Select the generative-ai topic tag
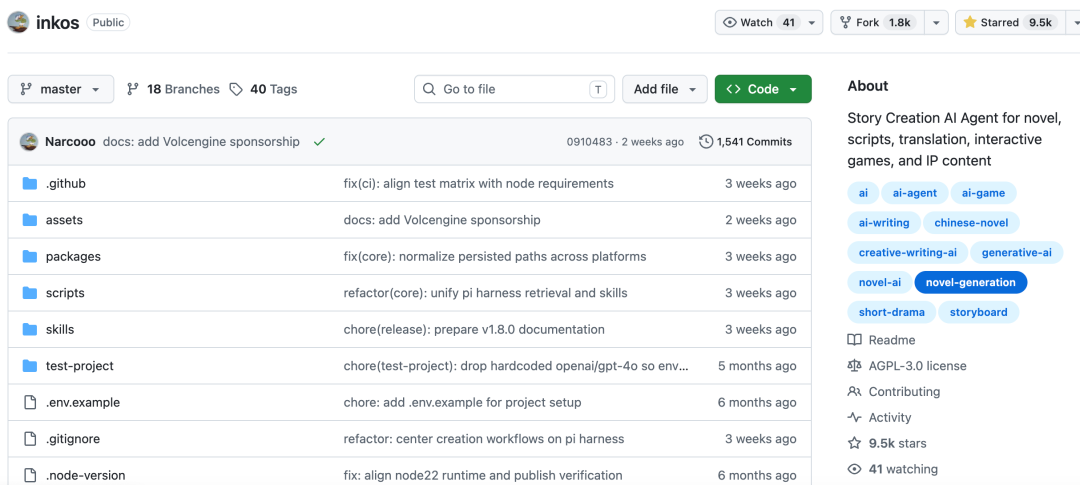The height and width of the screenshot is (485, 1080). tap(1017, 252)
